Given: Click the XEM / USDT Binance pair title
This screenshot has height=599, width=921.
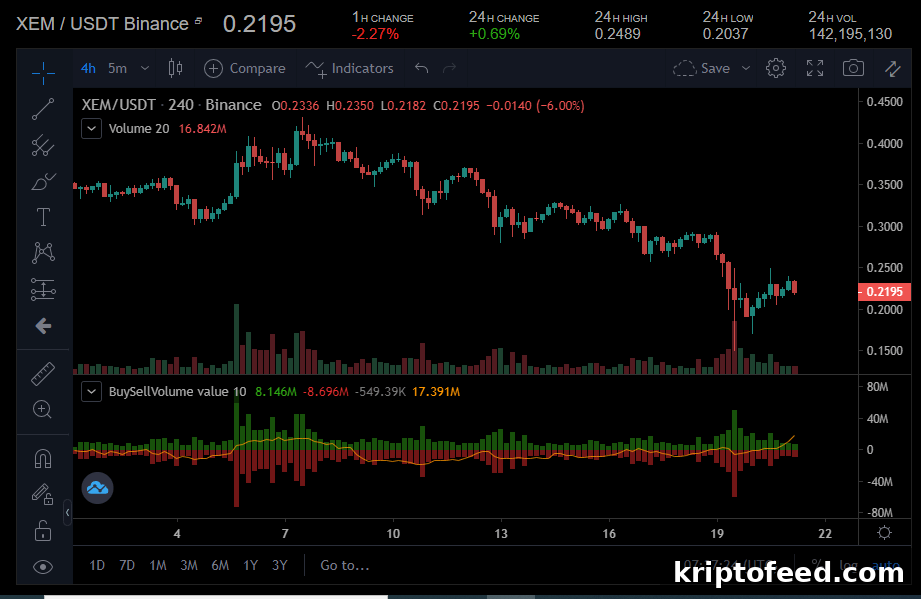Looking at the screenshot, I should (x=102, y=24).
